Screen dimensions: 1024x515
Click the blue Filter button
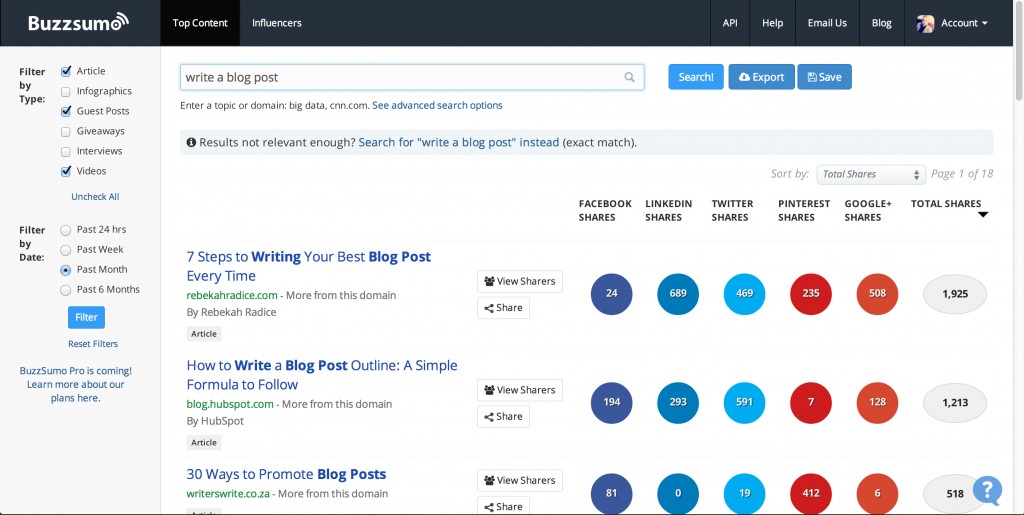[x=86, y=317]
